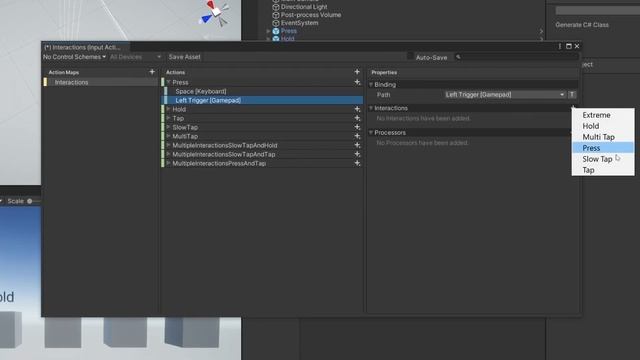Choose Hold from the interactions popup

pos(603,126)
